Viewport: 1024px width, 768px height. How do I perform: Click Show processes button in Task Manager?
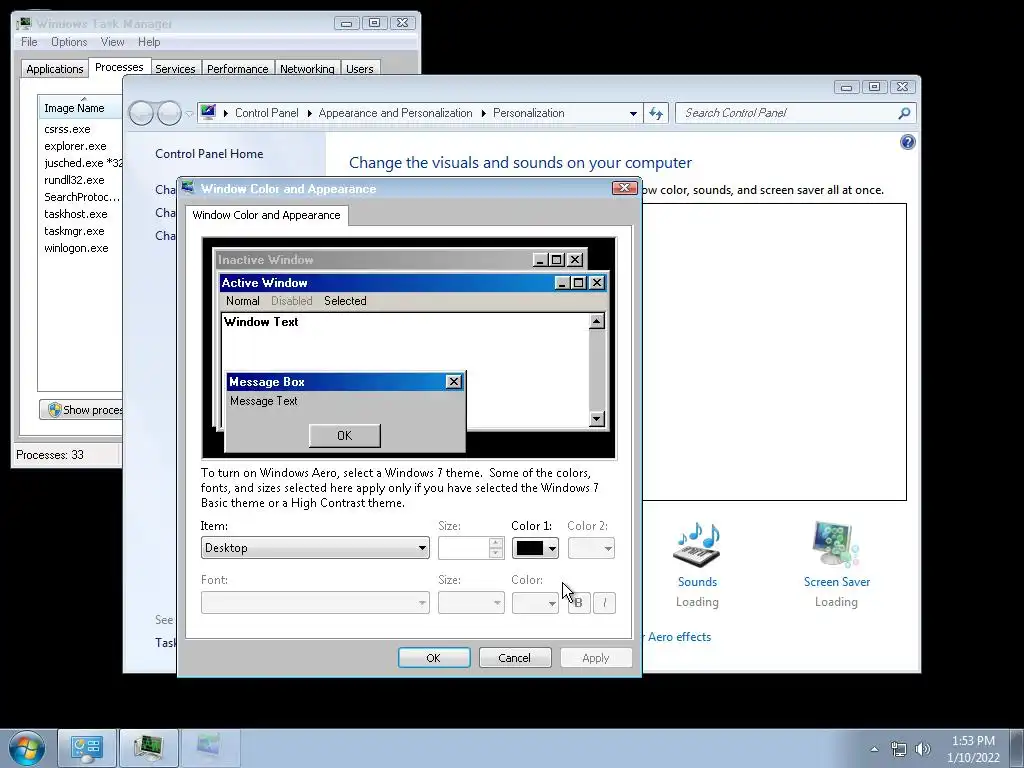click(x=81, y=409)
